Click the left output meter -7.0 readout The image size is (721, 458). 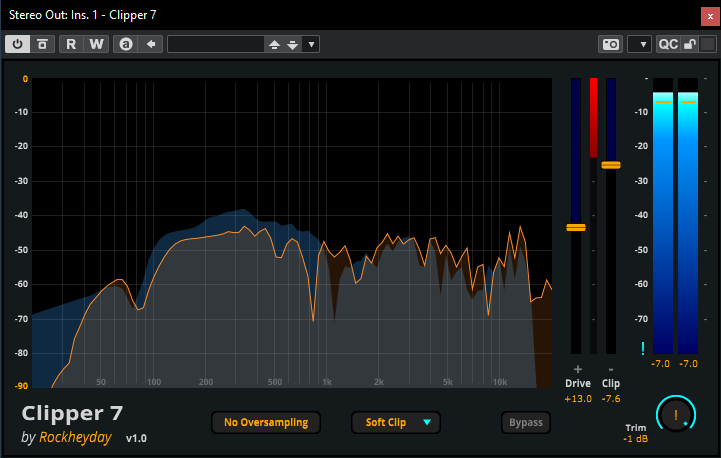tap(660, 364)
